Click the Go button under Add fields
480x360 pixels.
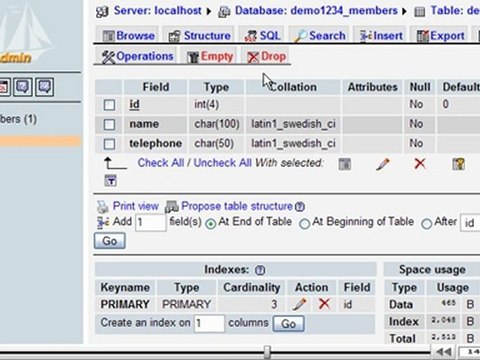[x=110, y=241]
